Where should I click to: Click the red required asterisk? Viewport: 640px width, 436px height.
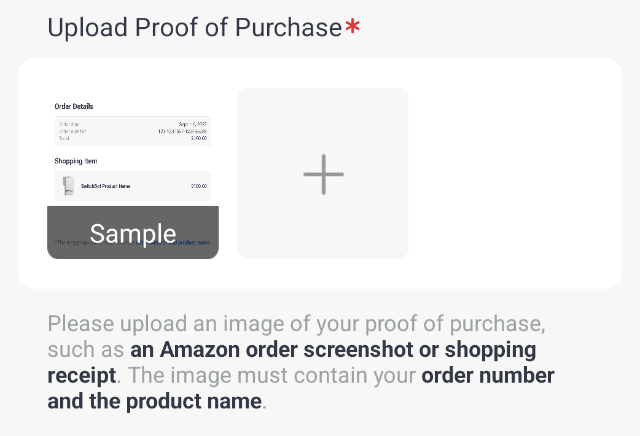[353, 28]
